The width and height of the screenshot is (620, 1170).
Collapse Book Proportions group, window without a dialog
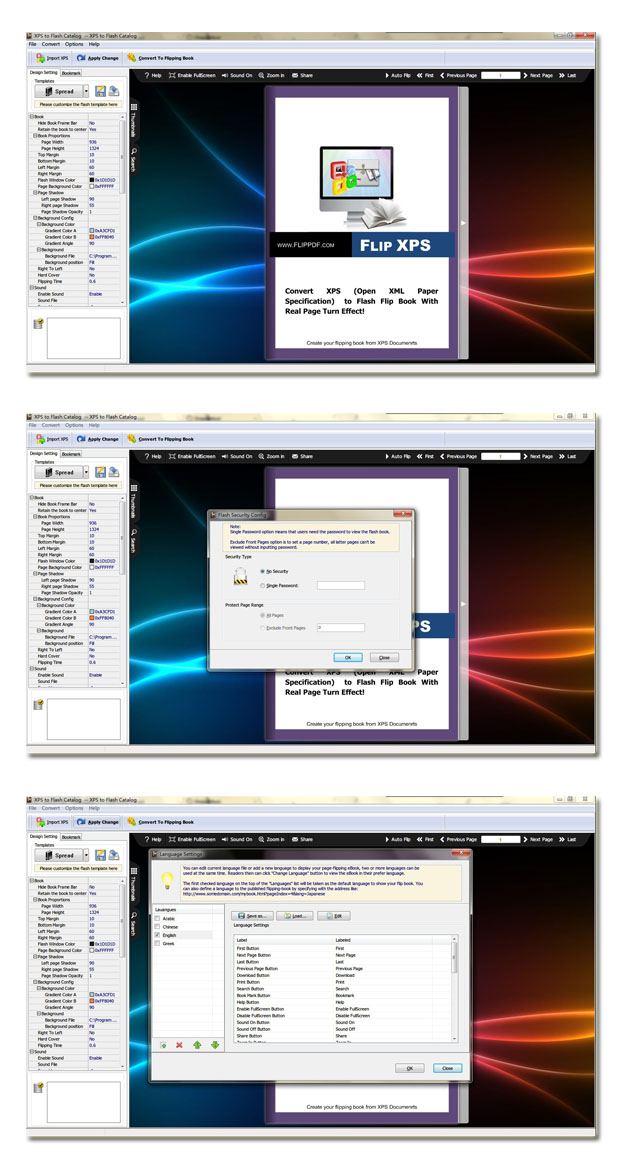(35, 136)
